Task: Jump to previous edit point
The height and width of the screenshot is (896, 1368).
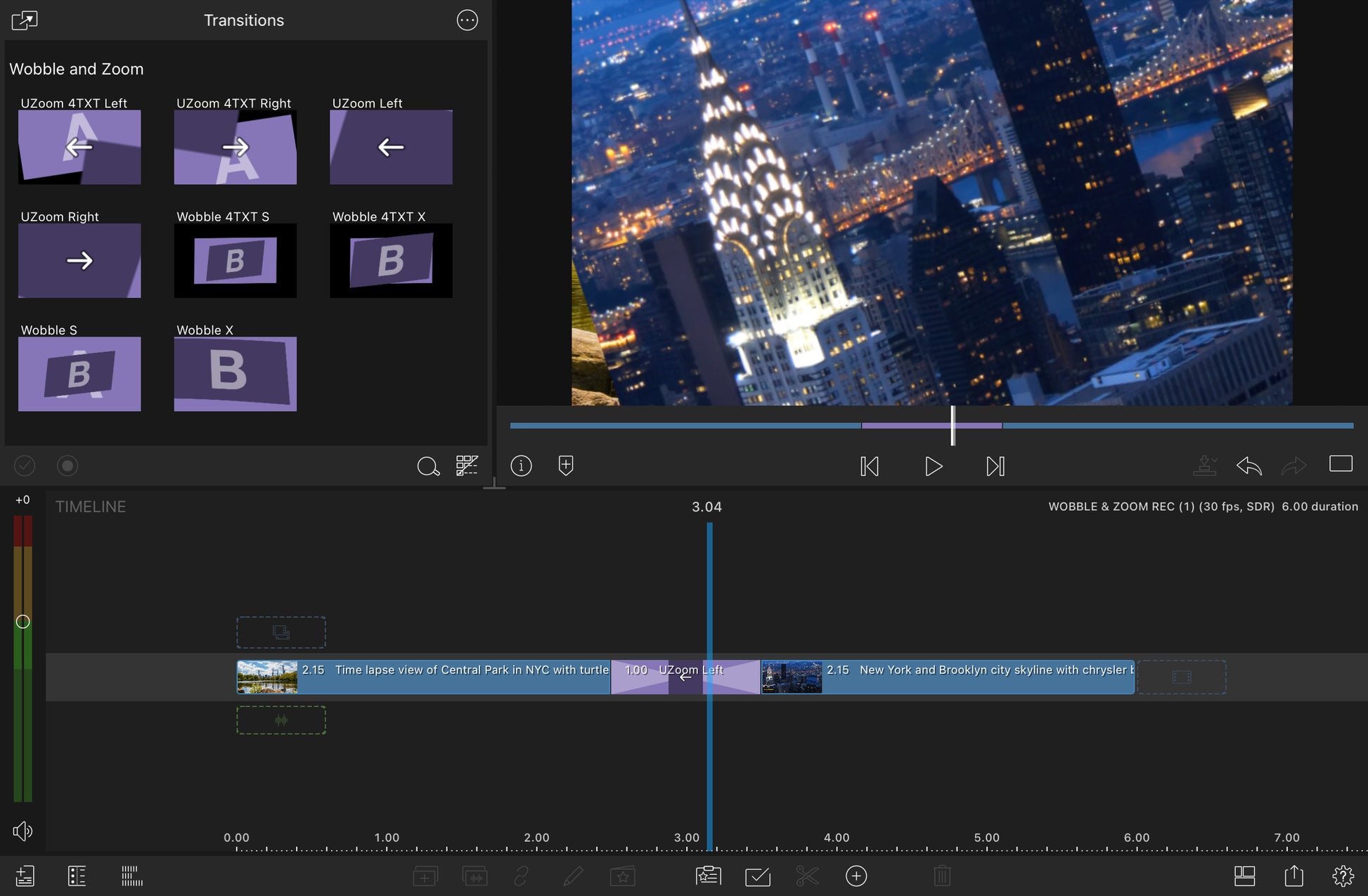Action: pos(870,467)
